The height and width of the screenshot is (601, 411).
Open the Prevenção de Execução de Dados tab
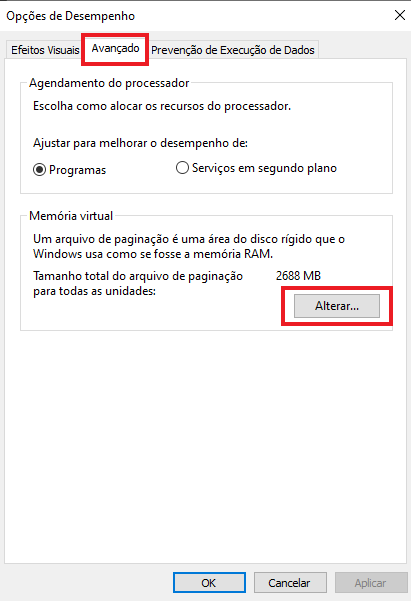(233, 50)
